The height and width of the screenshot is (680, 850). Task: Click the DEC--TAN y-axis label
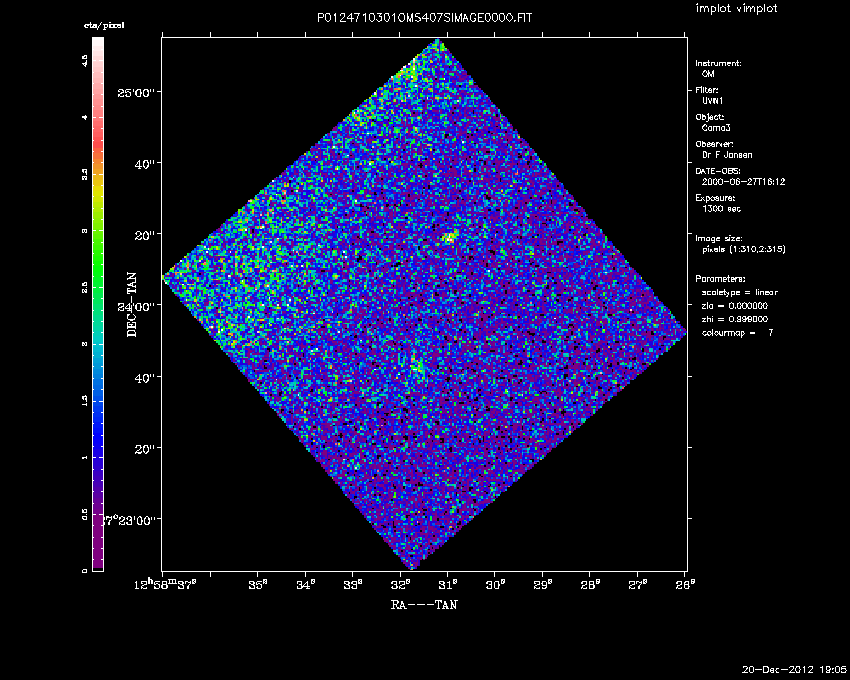point(132,305)
